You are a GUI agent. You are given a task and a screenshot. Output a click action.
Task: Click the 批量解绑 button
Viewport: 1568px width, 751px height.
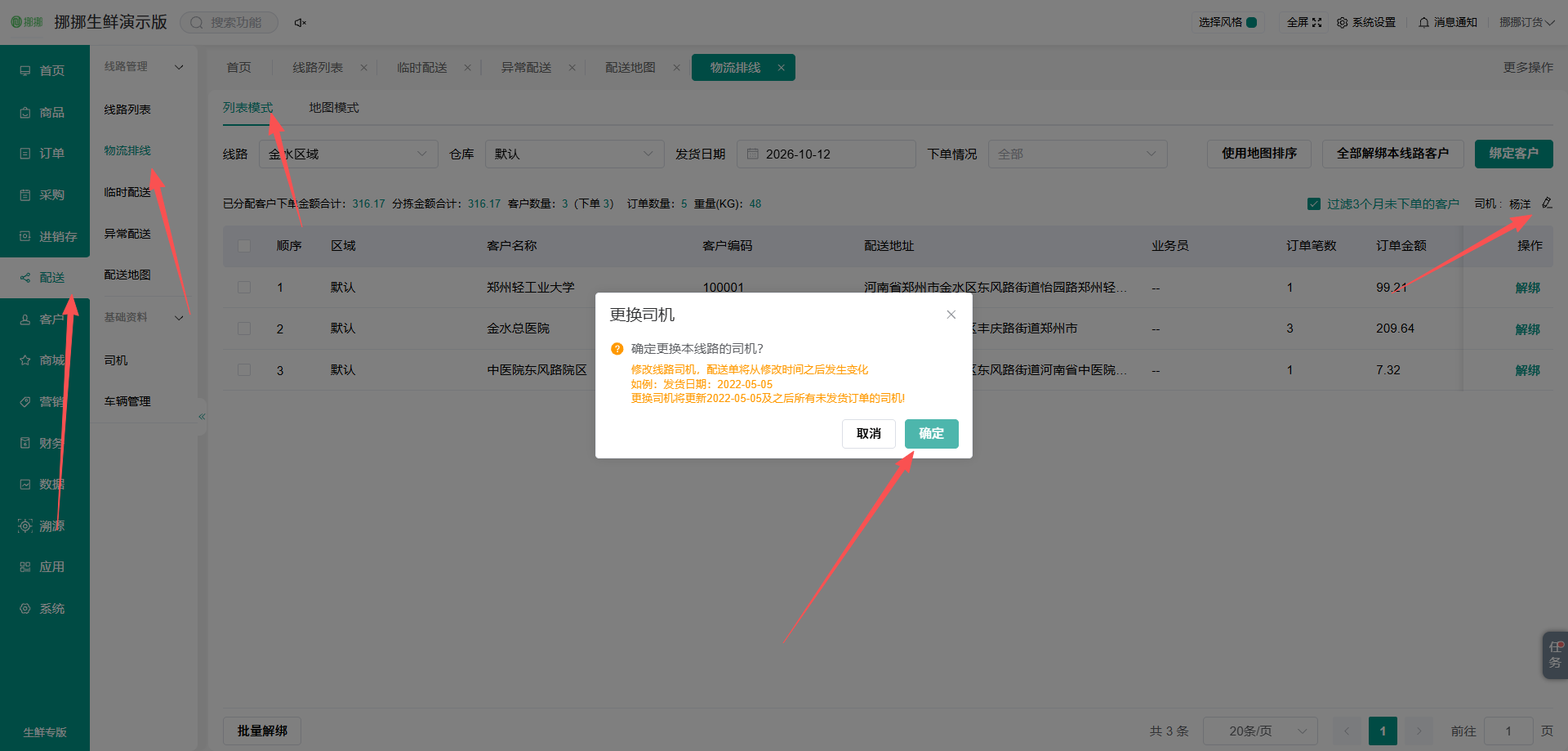click(262, 731)
